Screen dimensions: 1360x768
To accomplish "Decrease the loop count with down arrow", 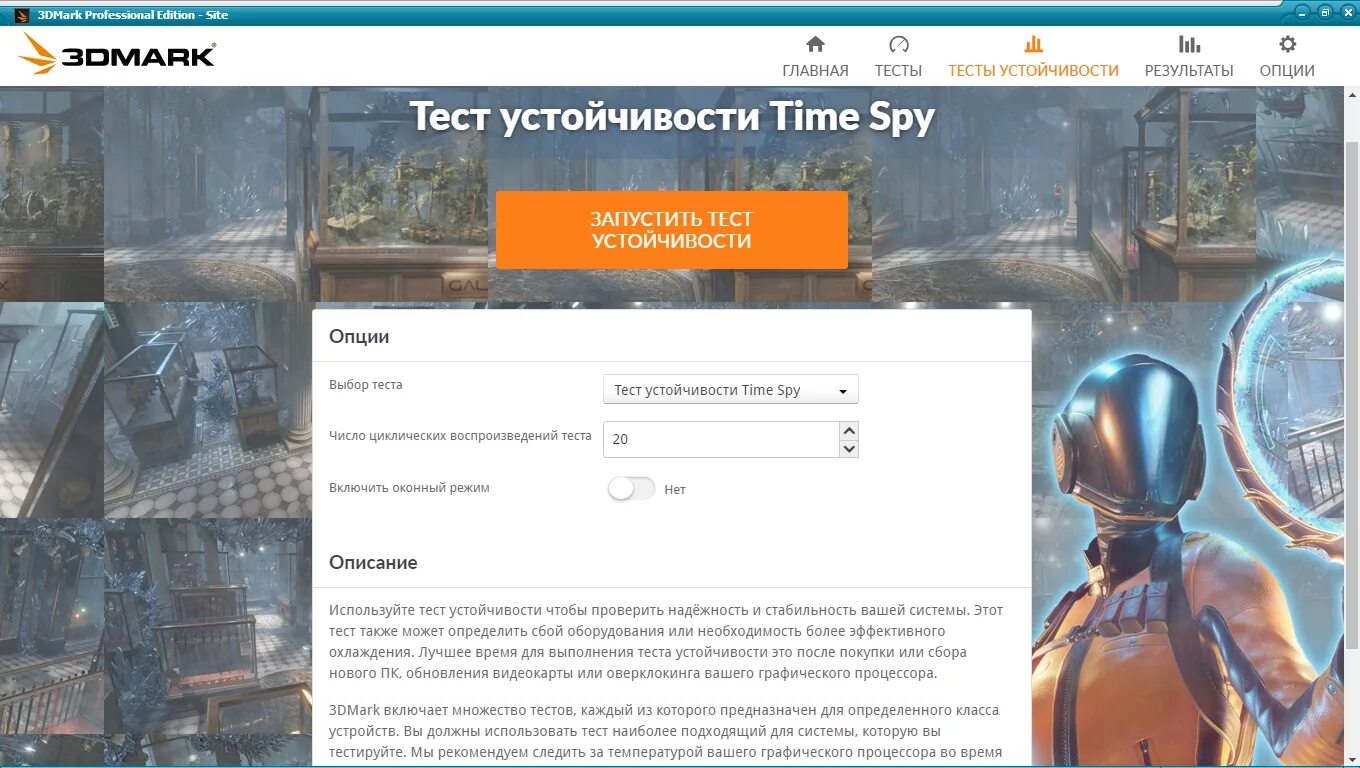I will 849,449.
